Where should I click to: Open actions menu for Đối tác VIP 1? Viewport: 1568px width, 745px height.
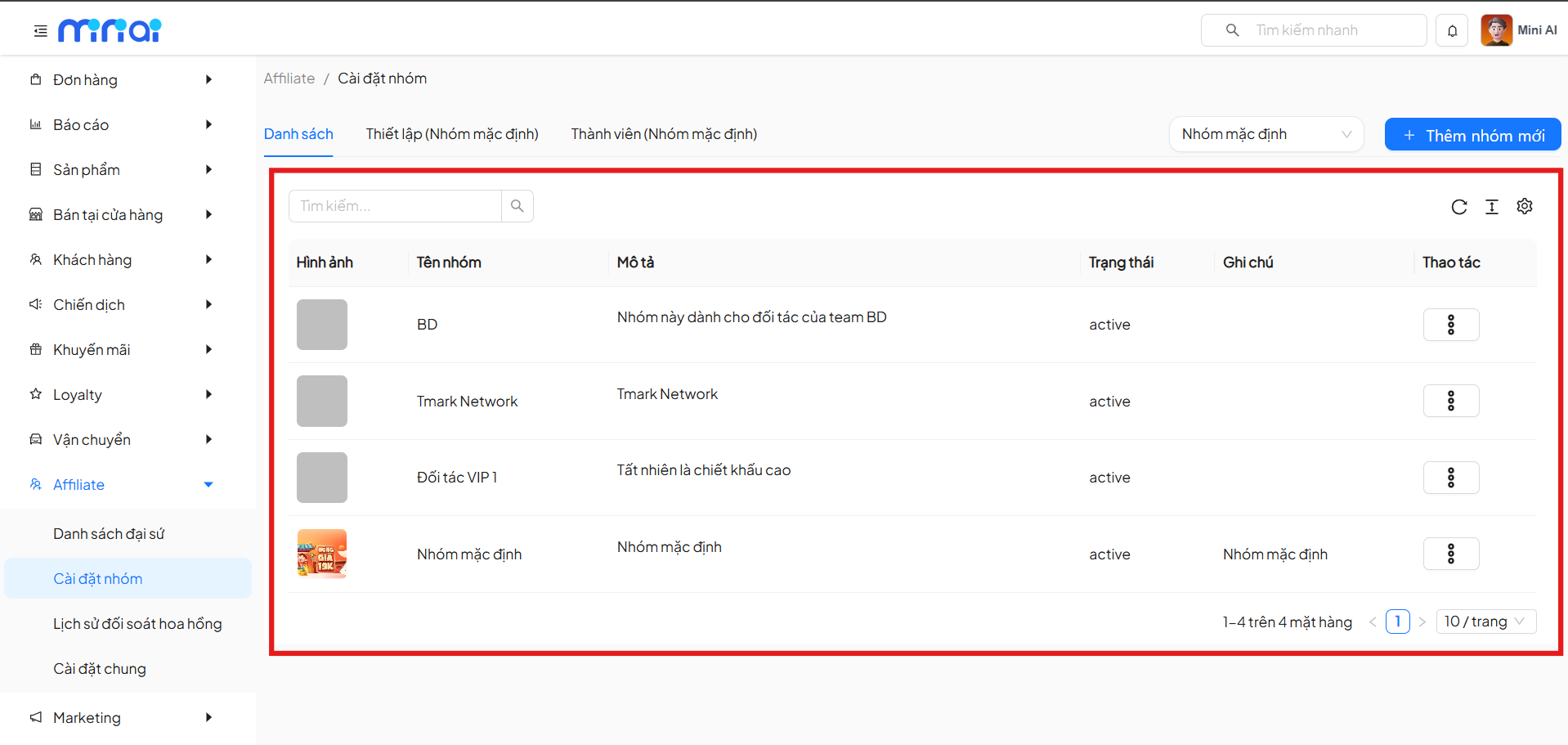[1450, 478]
